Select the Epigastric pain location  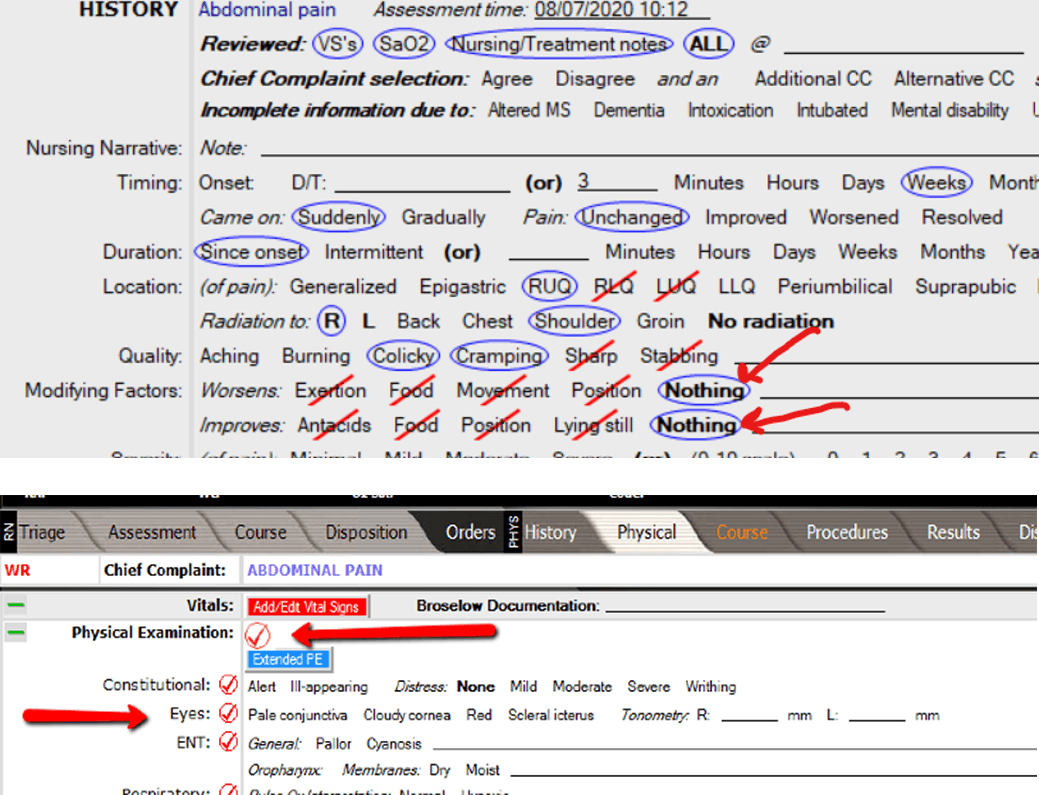pos(462,287)
